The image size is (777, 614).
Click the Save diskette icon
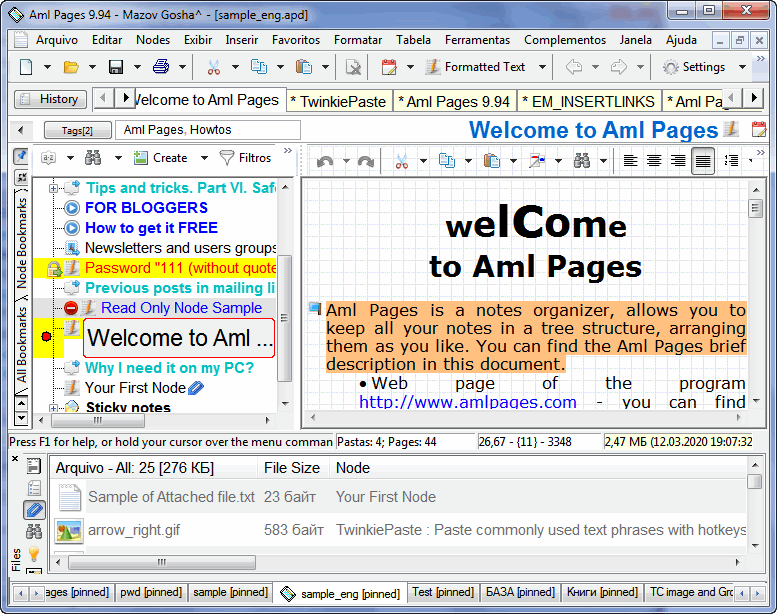click(x=116, y=66)
